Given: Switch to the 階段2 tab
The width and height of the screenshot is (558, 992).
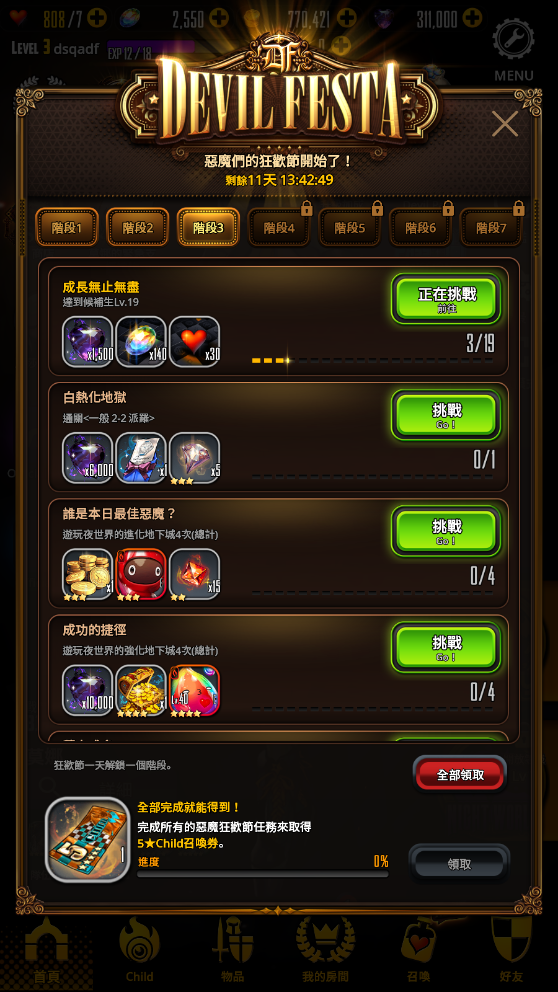Looking at the screenshot, I should coord(137,227).
